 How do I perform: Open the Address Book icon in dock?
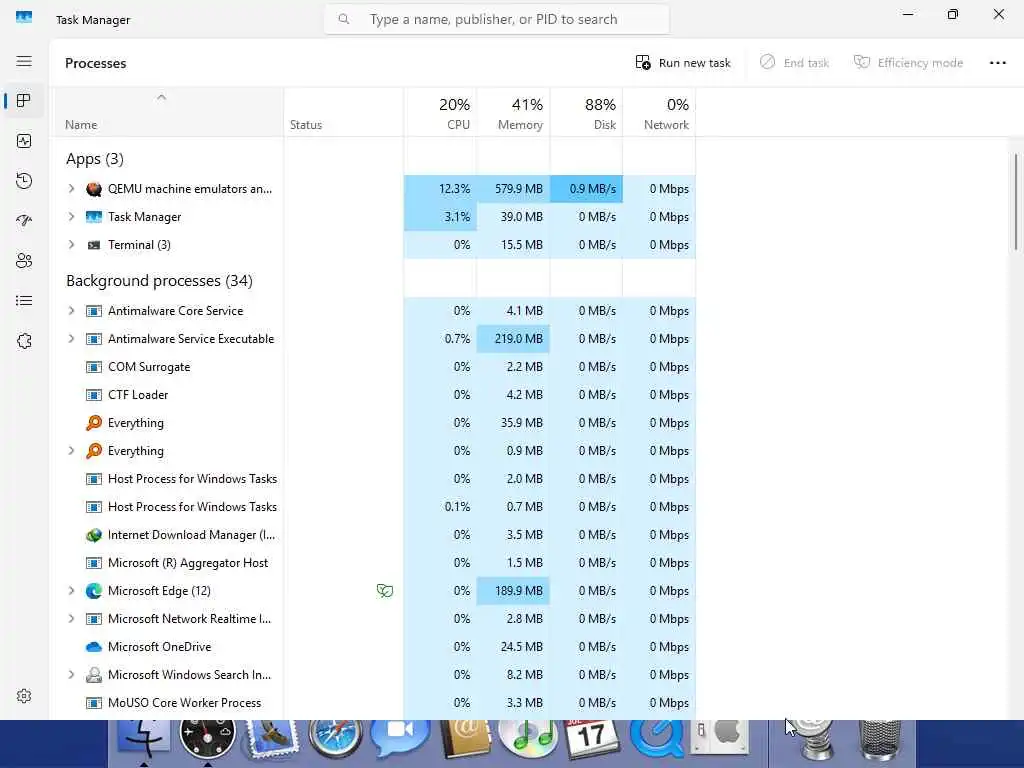click(x=466, y=741)
